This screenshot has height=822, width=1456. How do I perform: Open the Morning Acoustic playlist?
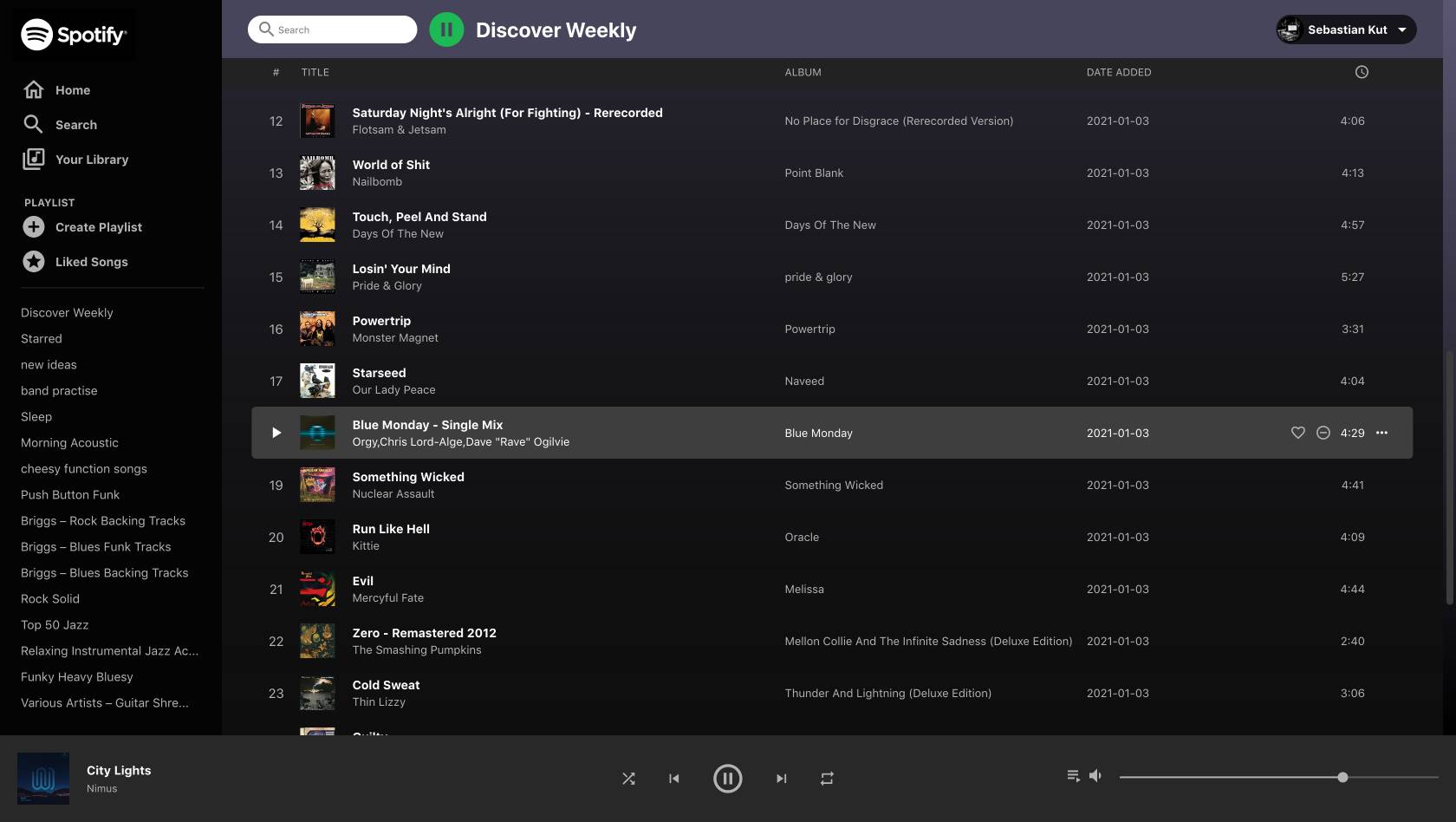coord(69,443)
